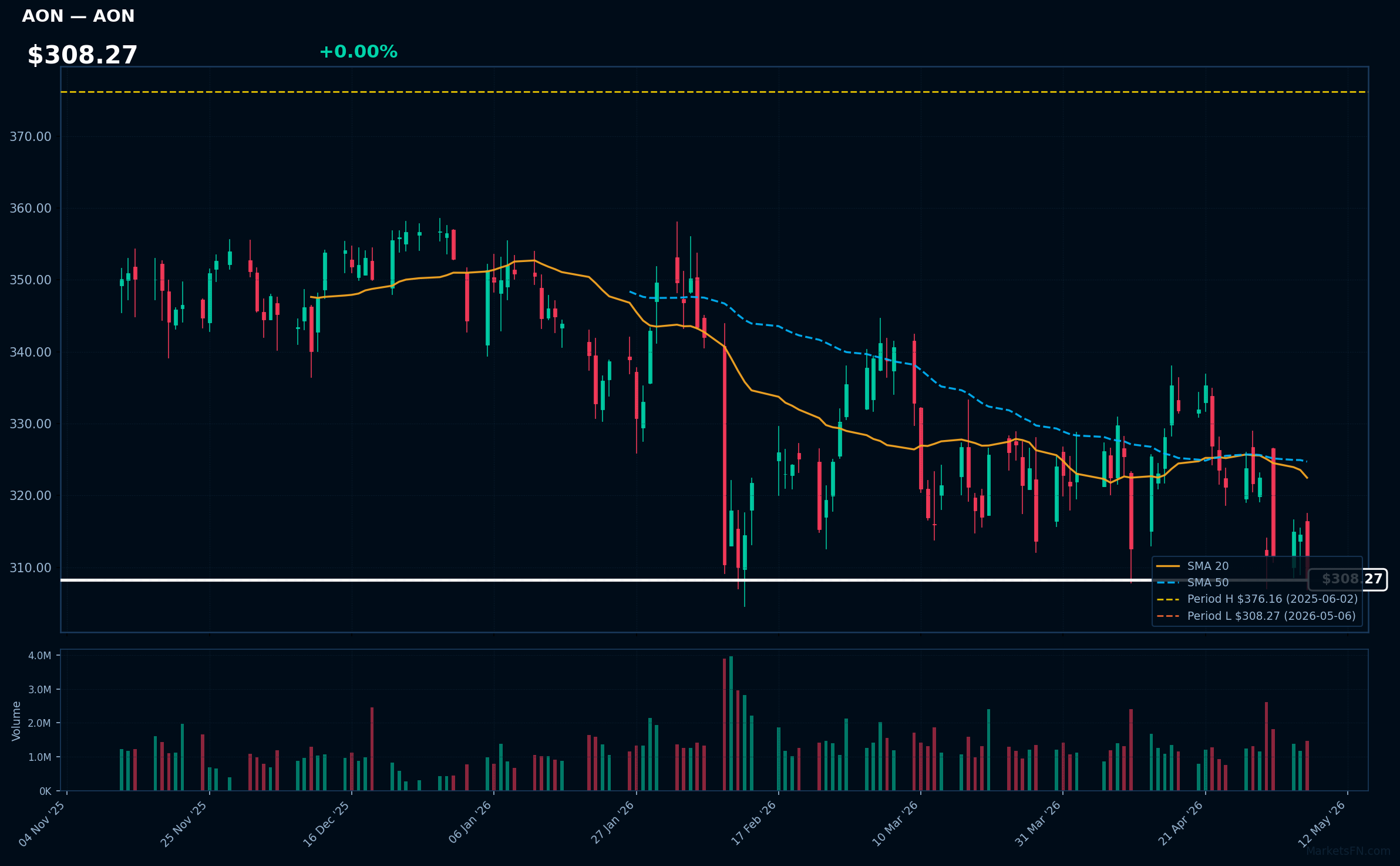Click the 31 Mar '26 date label
The height and width of the screenshot is (866, 1400).
point(1038,824)
